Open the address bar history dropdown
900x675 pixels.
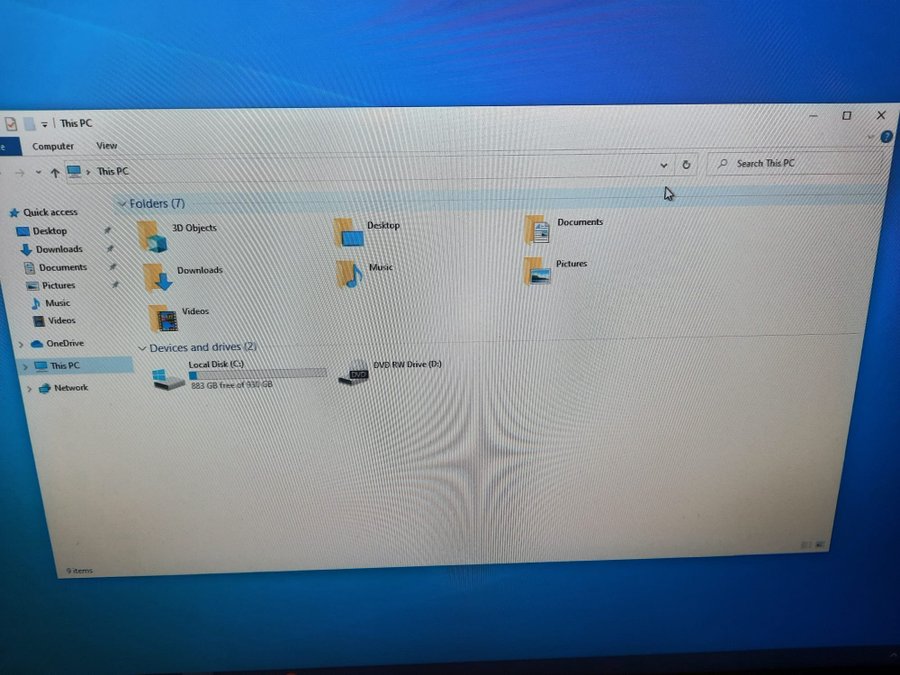coord(665,164)
